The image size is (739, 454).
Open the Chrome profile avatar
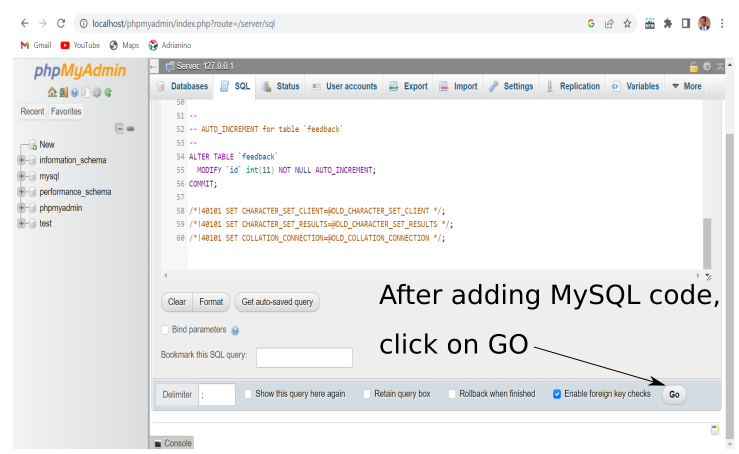pos(704,23)
